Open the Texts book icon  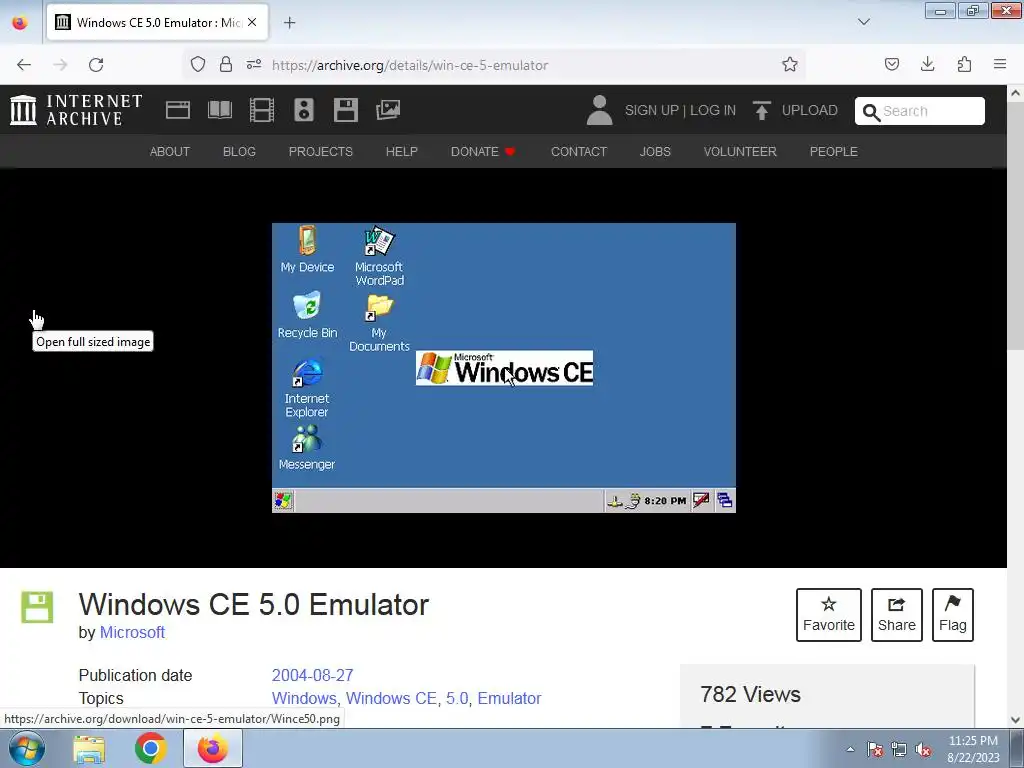point(219,110)
